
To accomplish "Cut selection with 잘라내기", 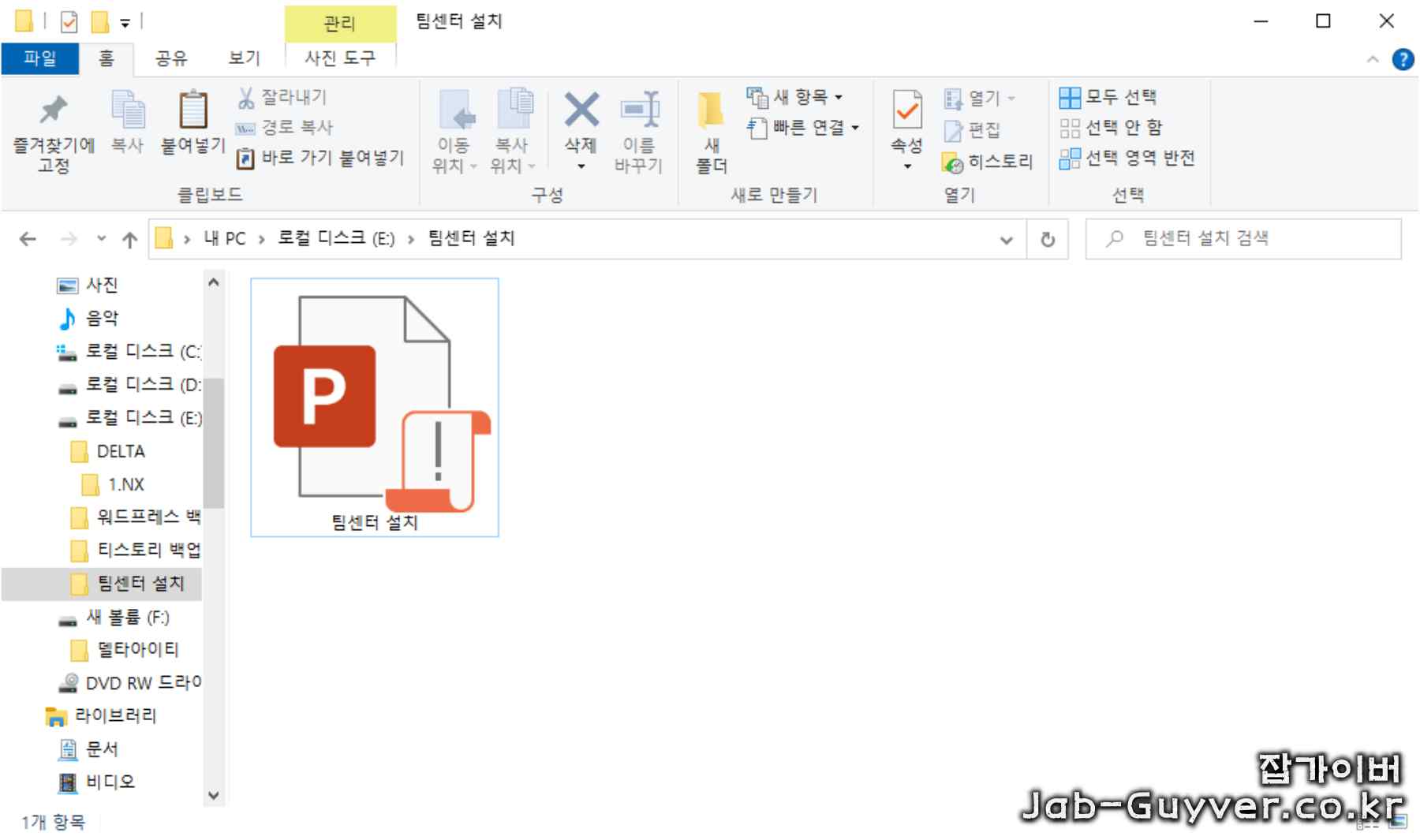I will click(x=282, y=97).
